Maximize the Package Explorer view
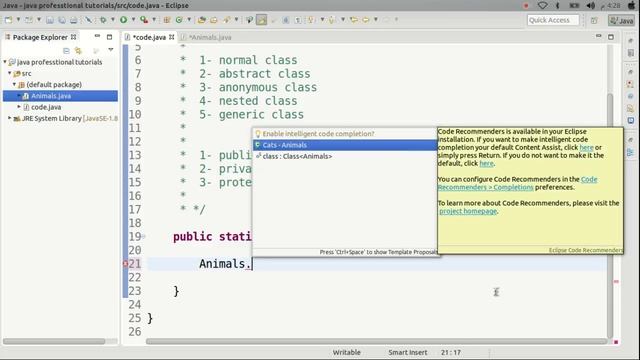Viewport: 640px width, 360px height. pyautogui.click(x=109, y=37)
